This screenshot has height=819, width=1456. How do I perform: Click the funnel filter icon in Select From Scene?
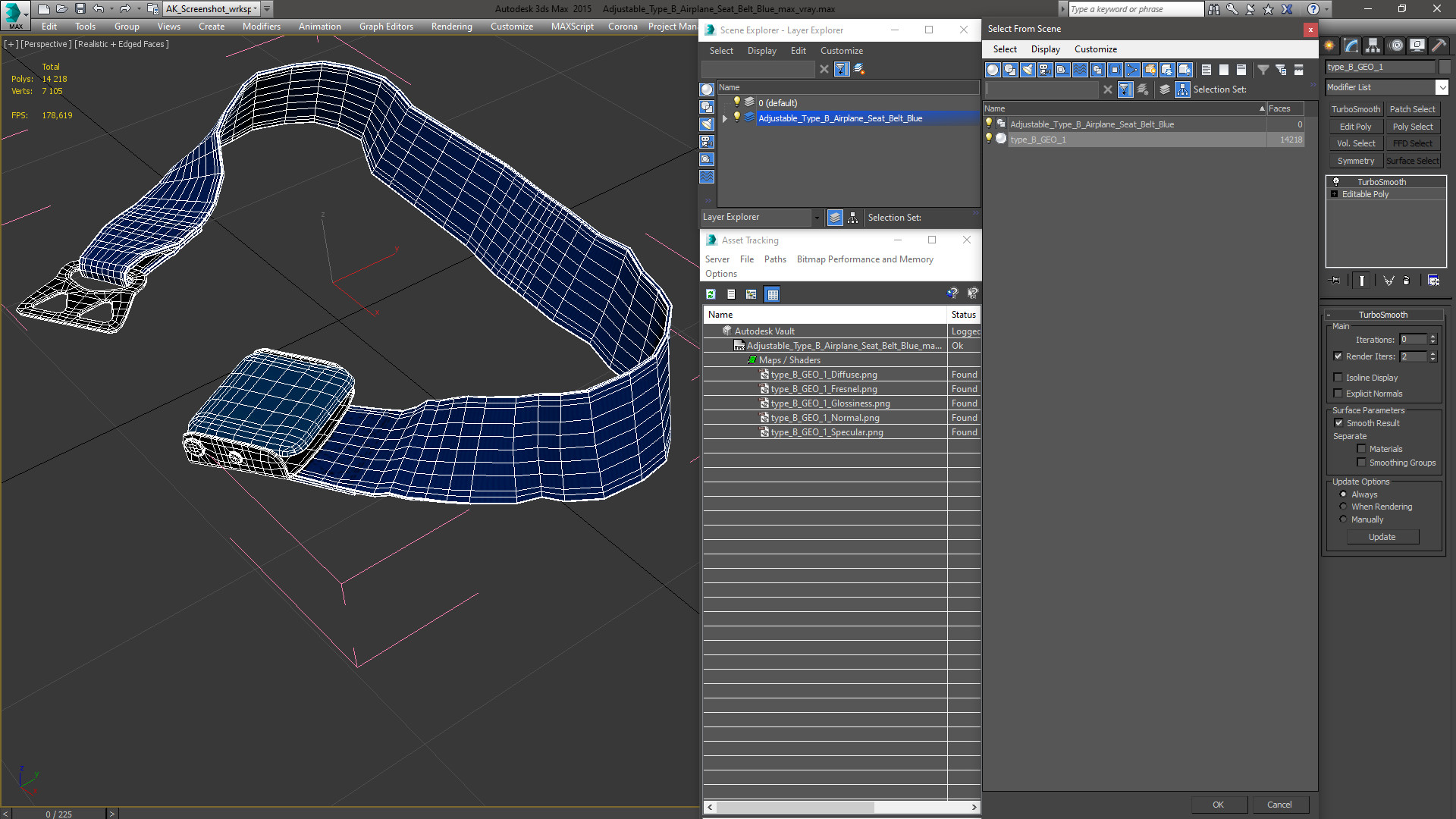click(1263, 70)
